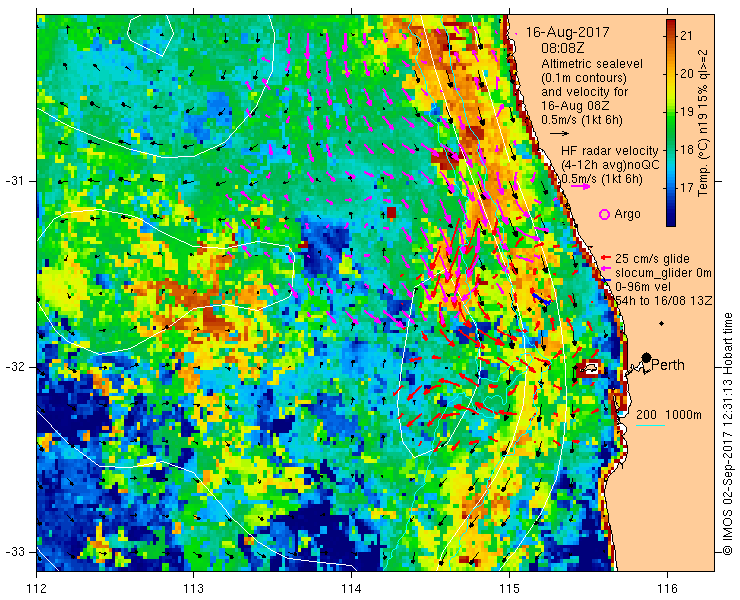Click the longitude 115 axis label
The height and width of the screenshot is (600, 740).
[509, 589]
